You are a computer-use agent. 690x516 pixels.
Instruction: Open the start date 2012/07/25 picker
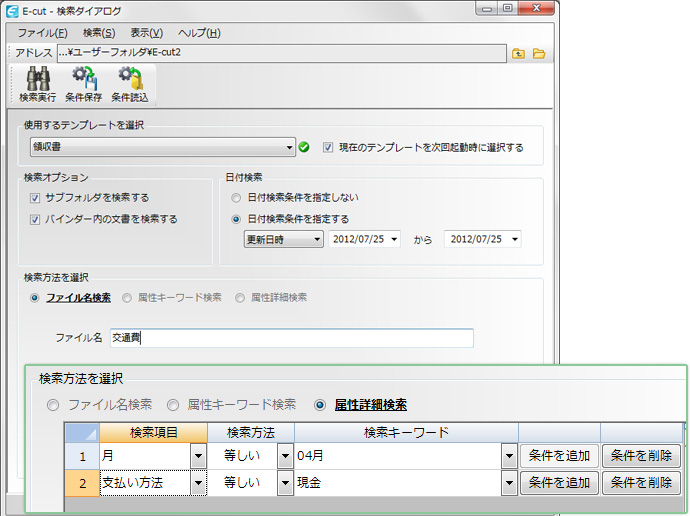point(394,239)
